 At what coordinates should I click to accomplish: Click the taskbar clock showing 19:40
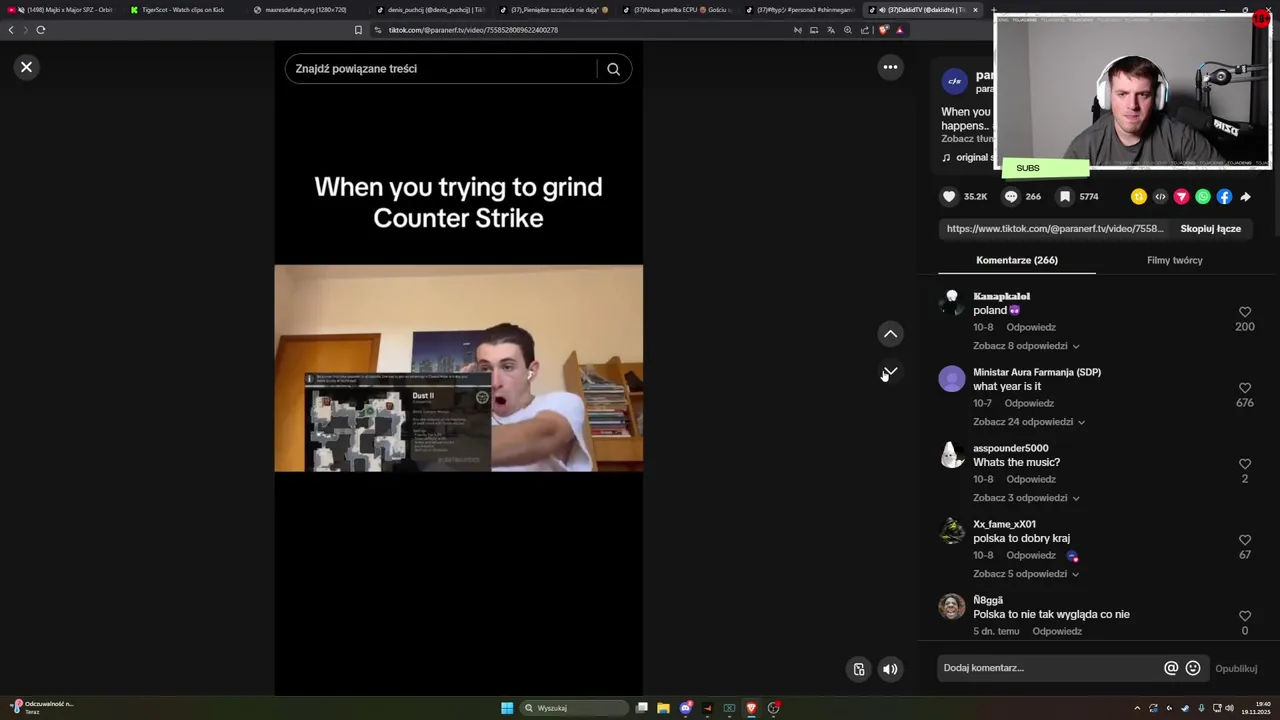(1256, 708)
